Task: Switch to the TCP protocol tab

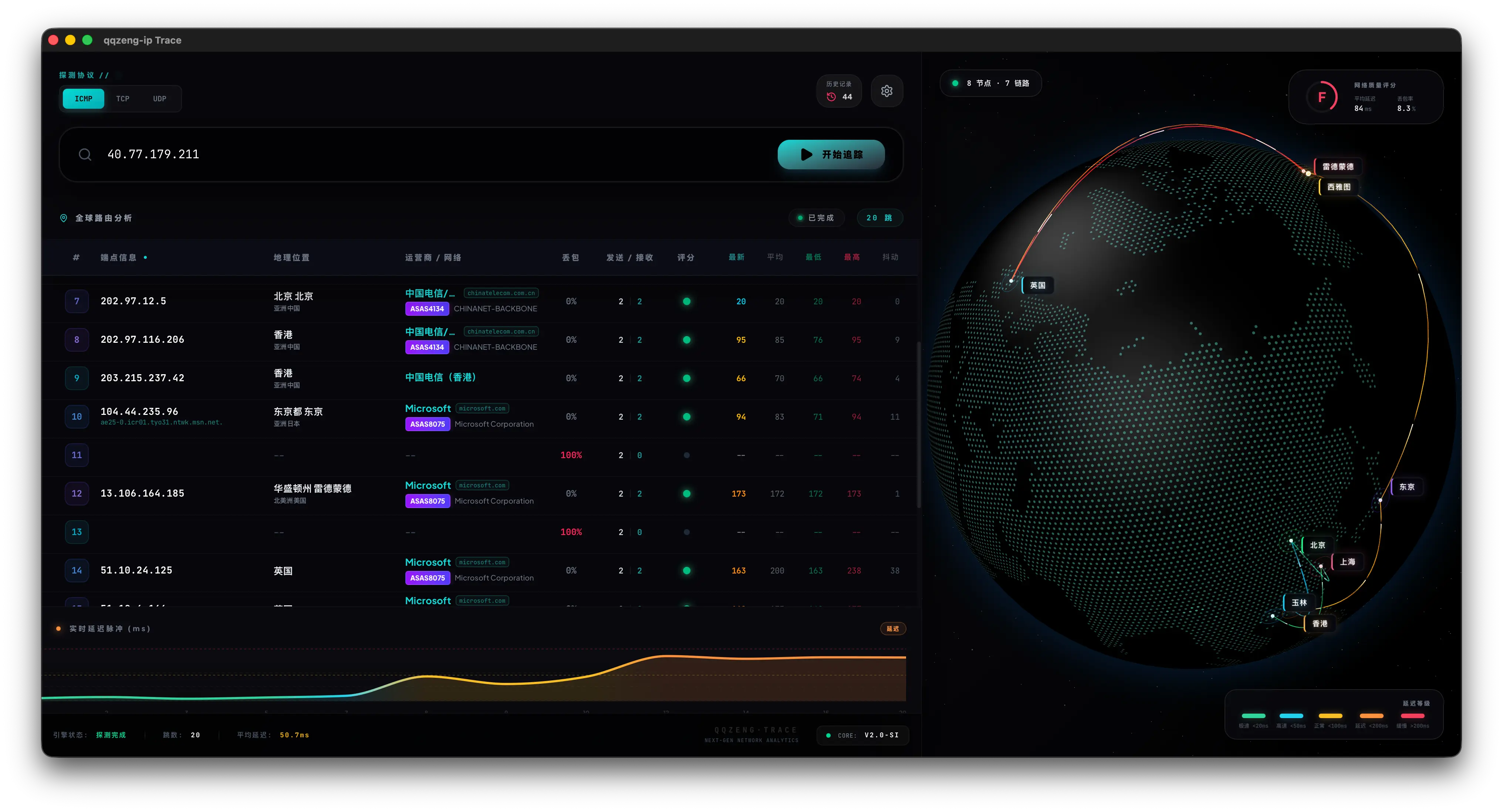Action: 122,99
